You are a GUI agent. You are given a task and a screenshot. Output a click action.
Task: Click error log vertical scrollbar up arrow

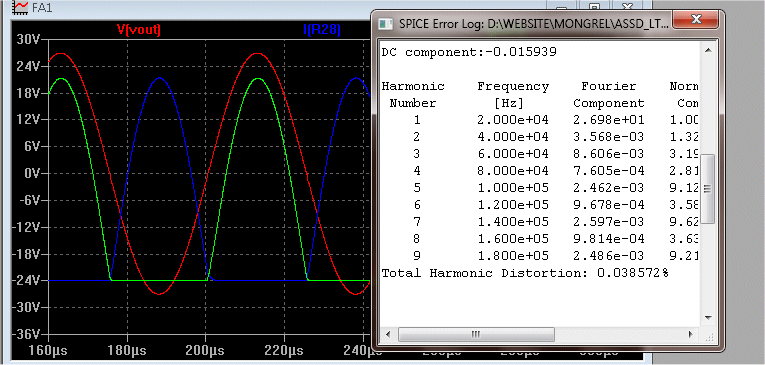[708, 50]
